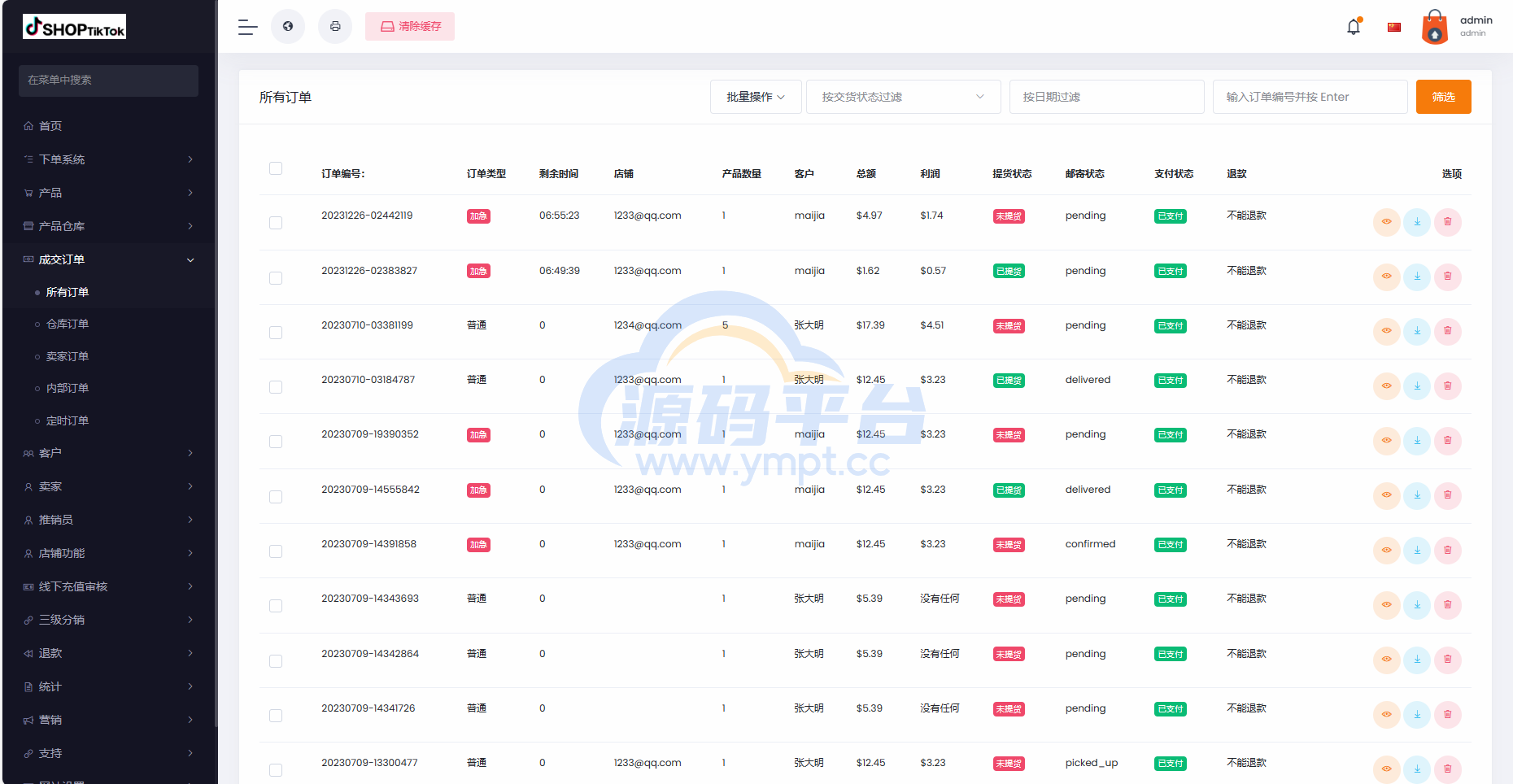
Task: Go to 仓库订单 in the sidebar
Action: 68,324
